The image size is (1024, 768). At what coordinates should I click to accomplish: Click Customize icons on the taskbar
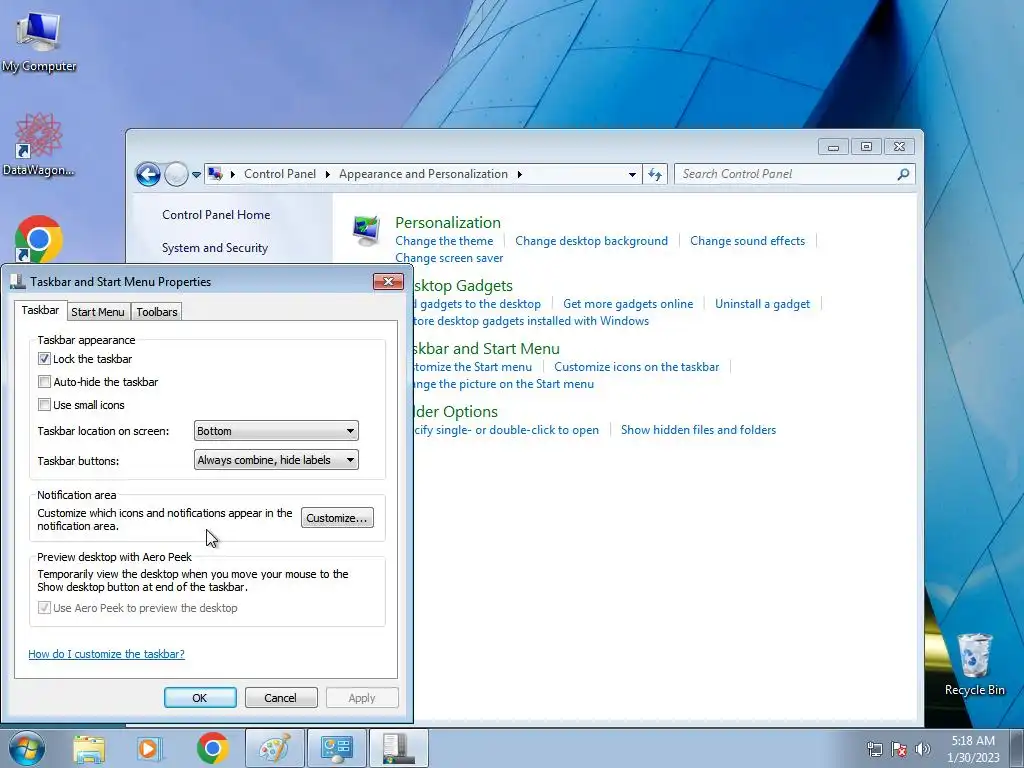click(637, 366)
